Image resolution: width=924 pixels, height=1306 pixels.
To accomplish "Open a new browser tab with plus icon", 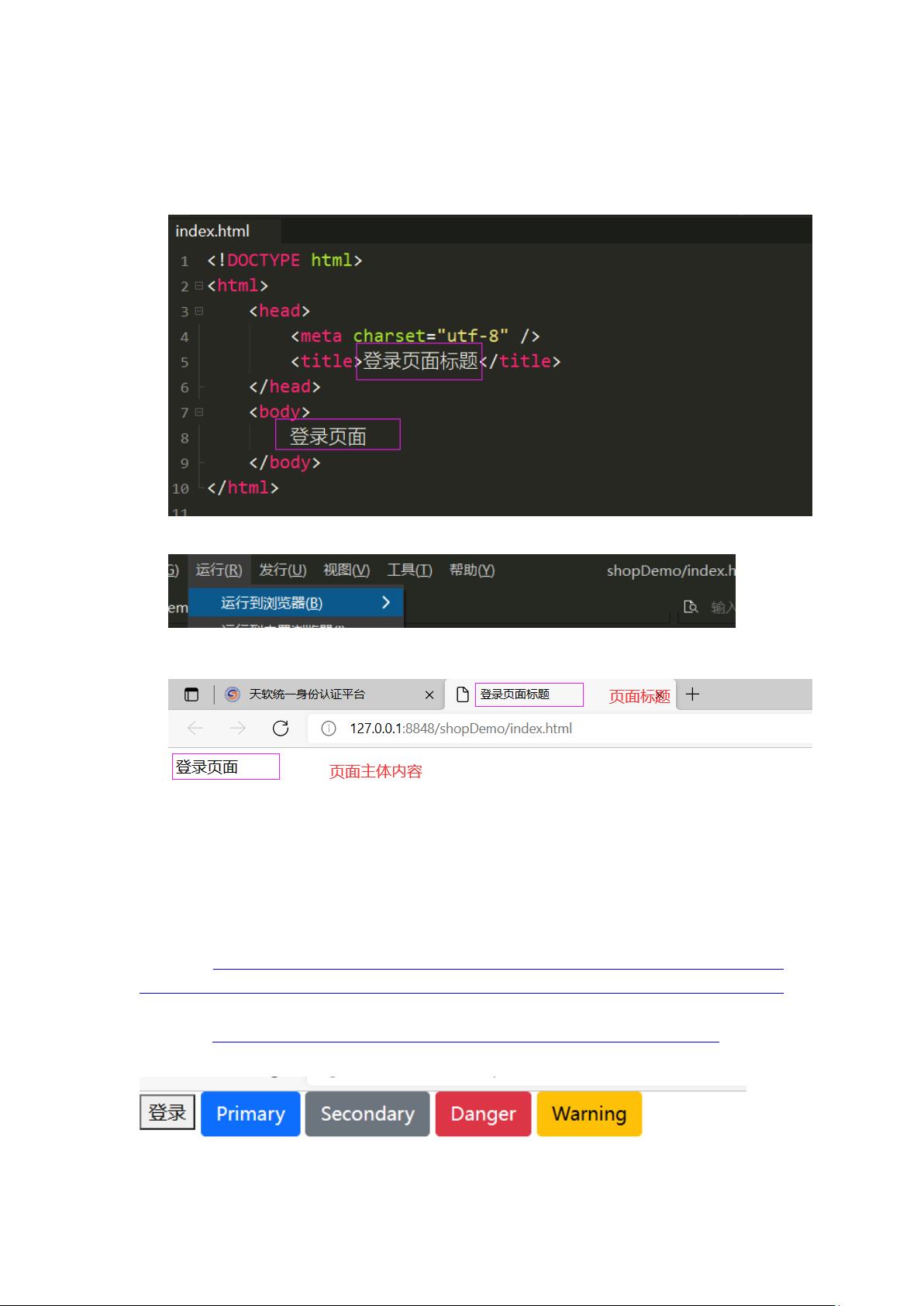I will click(693, 694).
